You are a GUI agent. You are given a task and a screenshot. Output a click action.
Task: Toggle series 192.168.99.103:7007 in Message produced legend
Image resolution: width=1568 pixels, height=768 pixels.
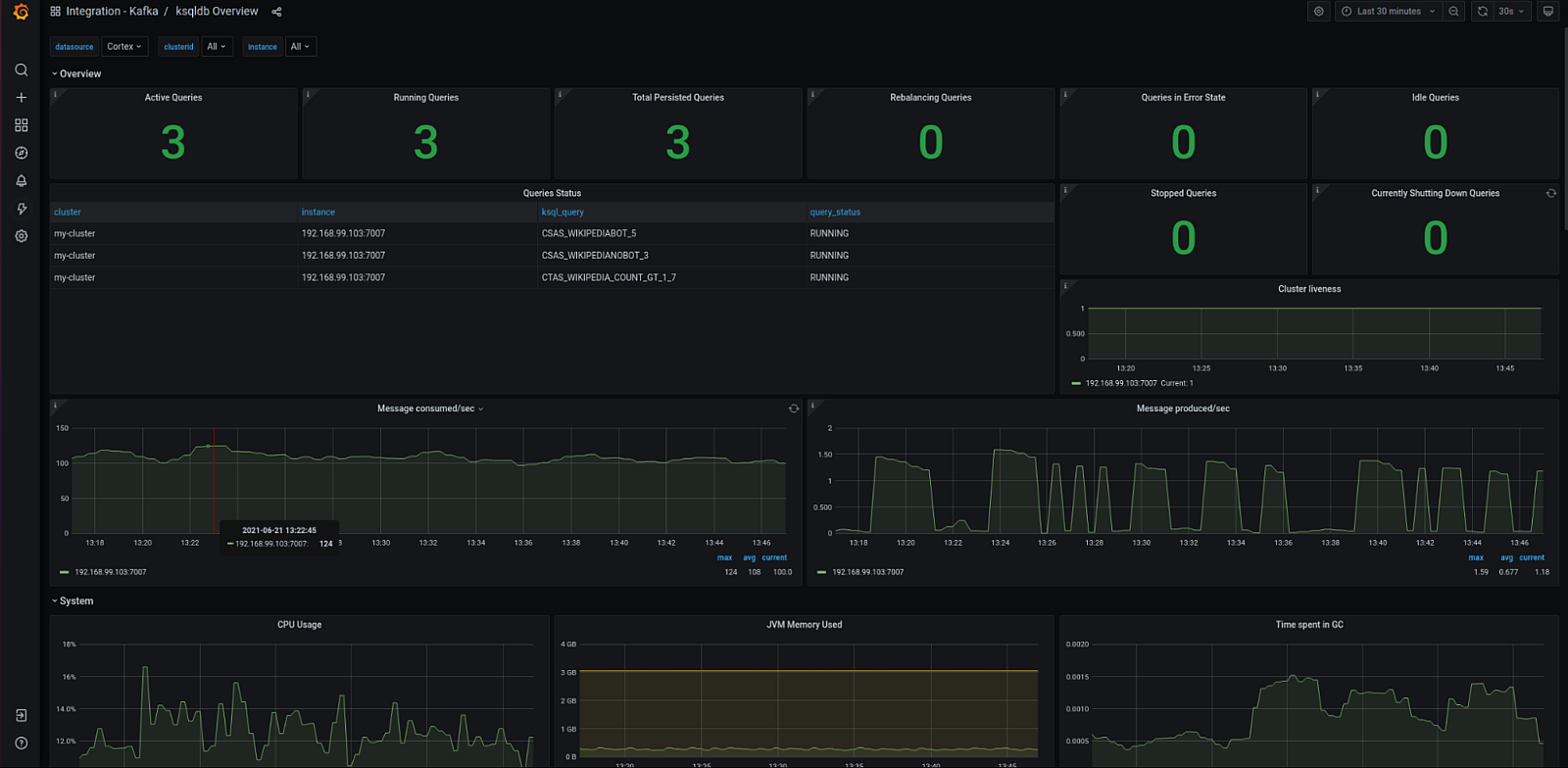[867, 572]
